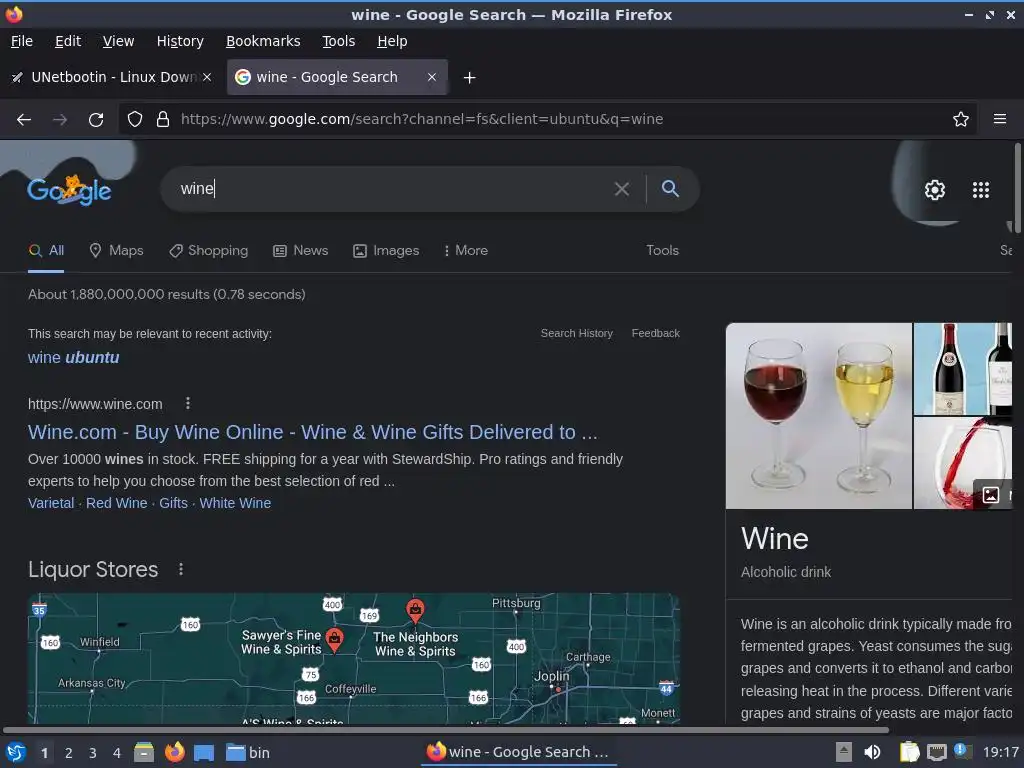Open the File menu

(22, 41)
